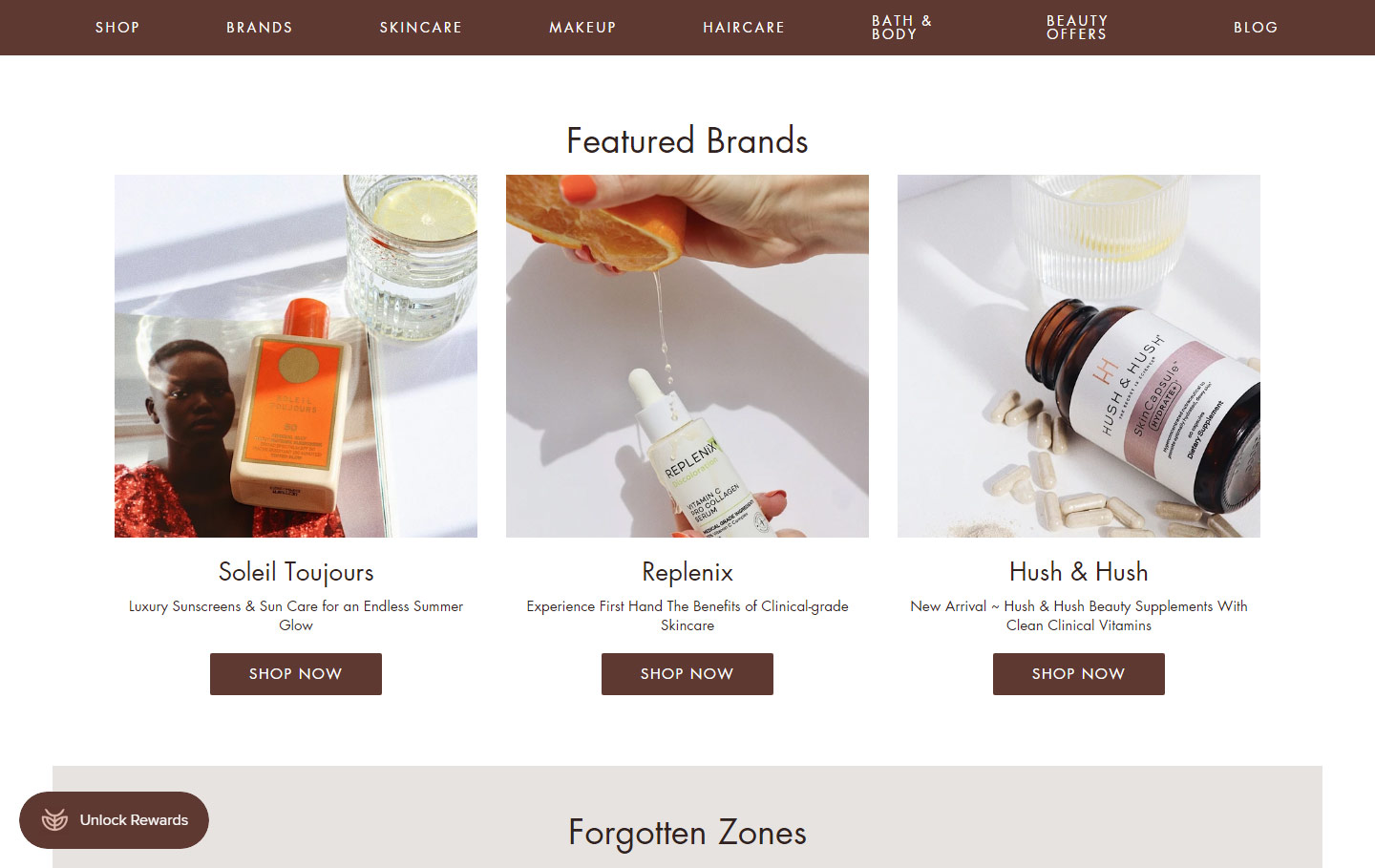
Task: Select Brands in the navigation bar
Action: pos(260,28)
